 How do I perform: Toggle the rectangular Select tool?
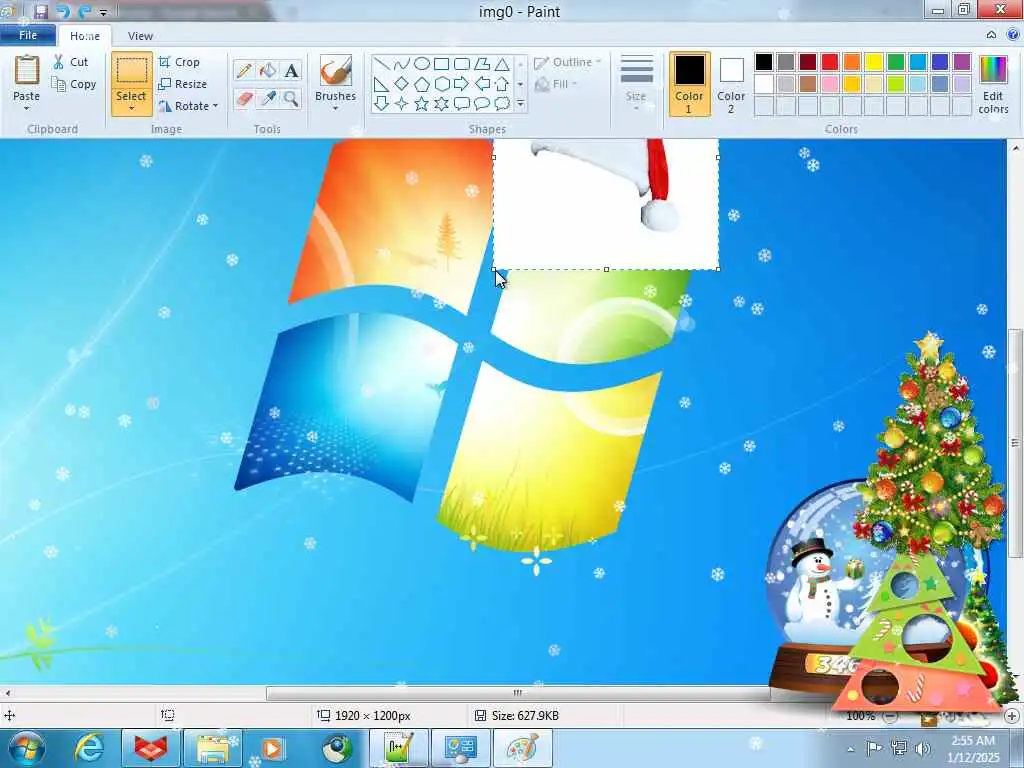point(131,71)
